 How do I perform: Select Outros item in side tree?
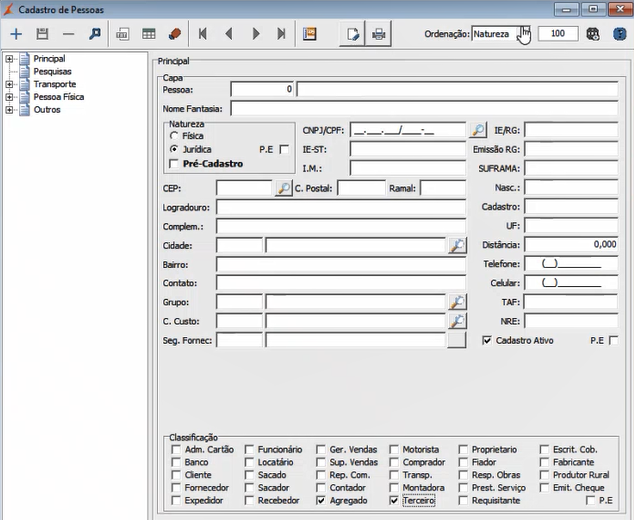point(46,110)
